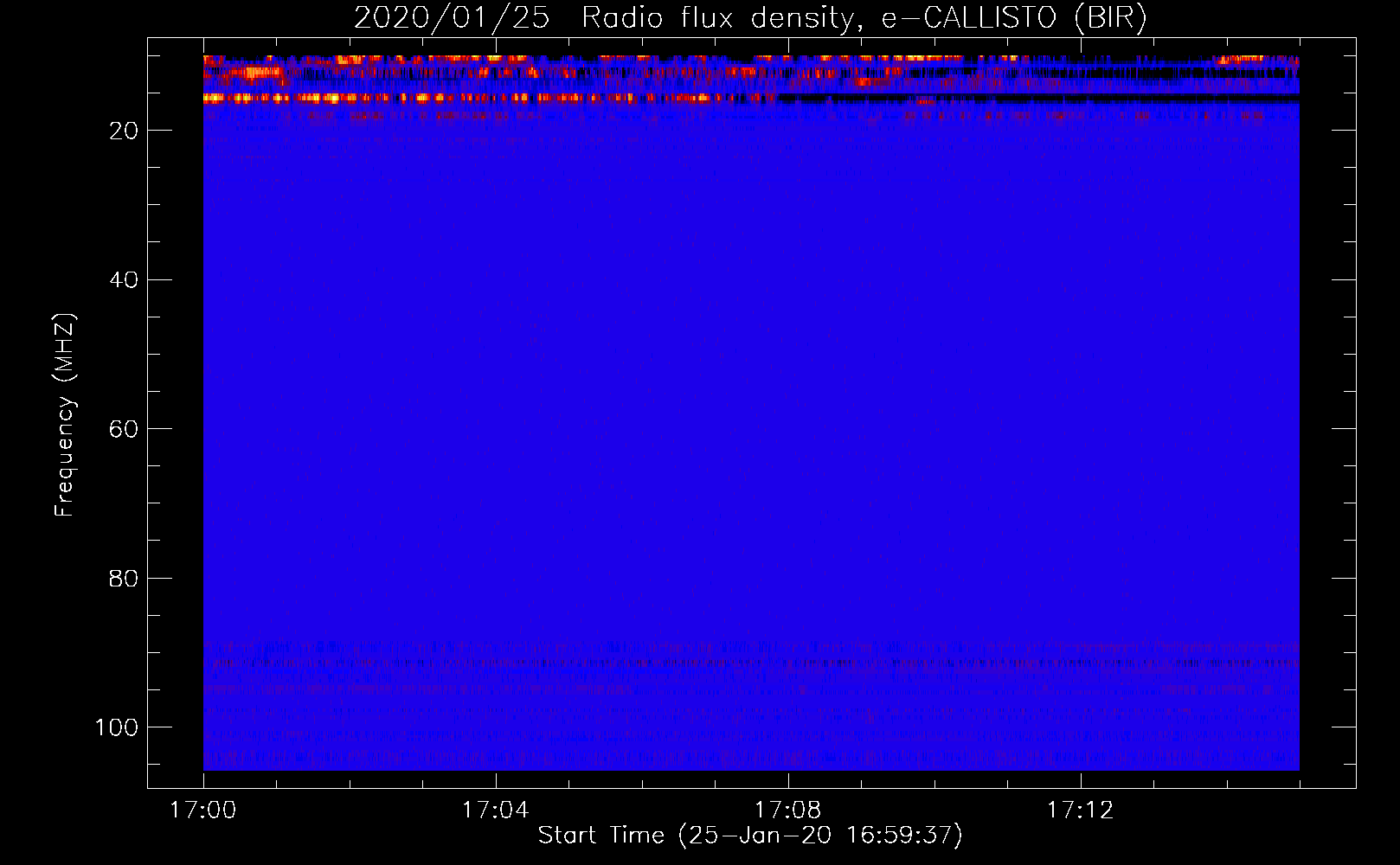Click the '100' frequency tick label
This screenshot has height=865, width=1400.
pyautogui.click(x=117, y=727)
